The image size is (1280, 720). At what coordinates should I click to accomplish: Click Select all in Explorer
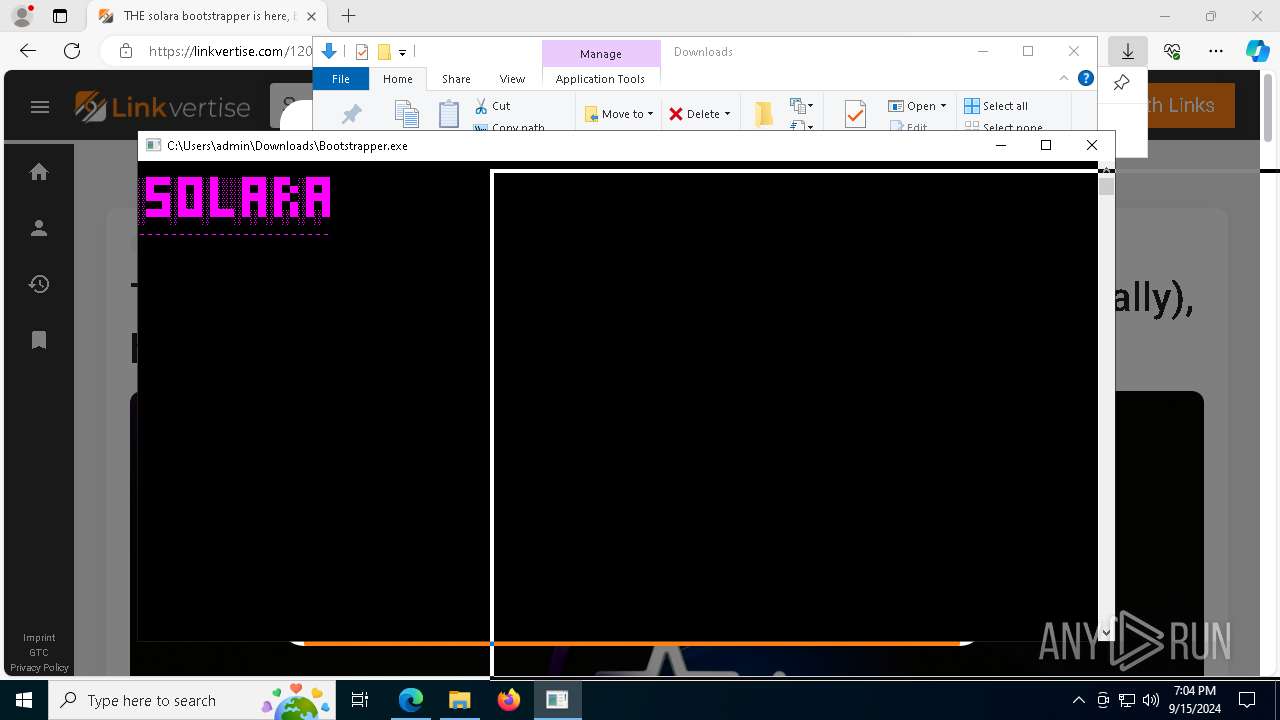click(996, 106)
